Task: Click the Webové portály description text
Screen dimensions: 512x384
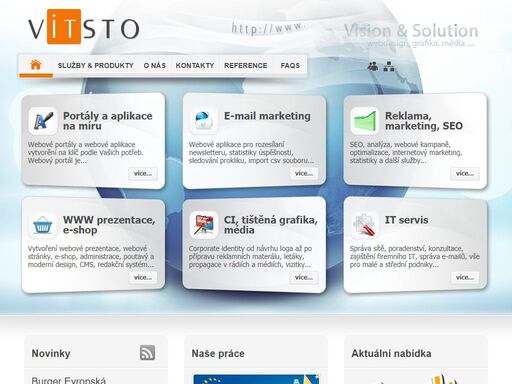Action: click(85, 152)
